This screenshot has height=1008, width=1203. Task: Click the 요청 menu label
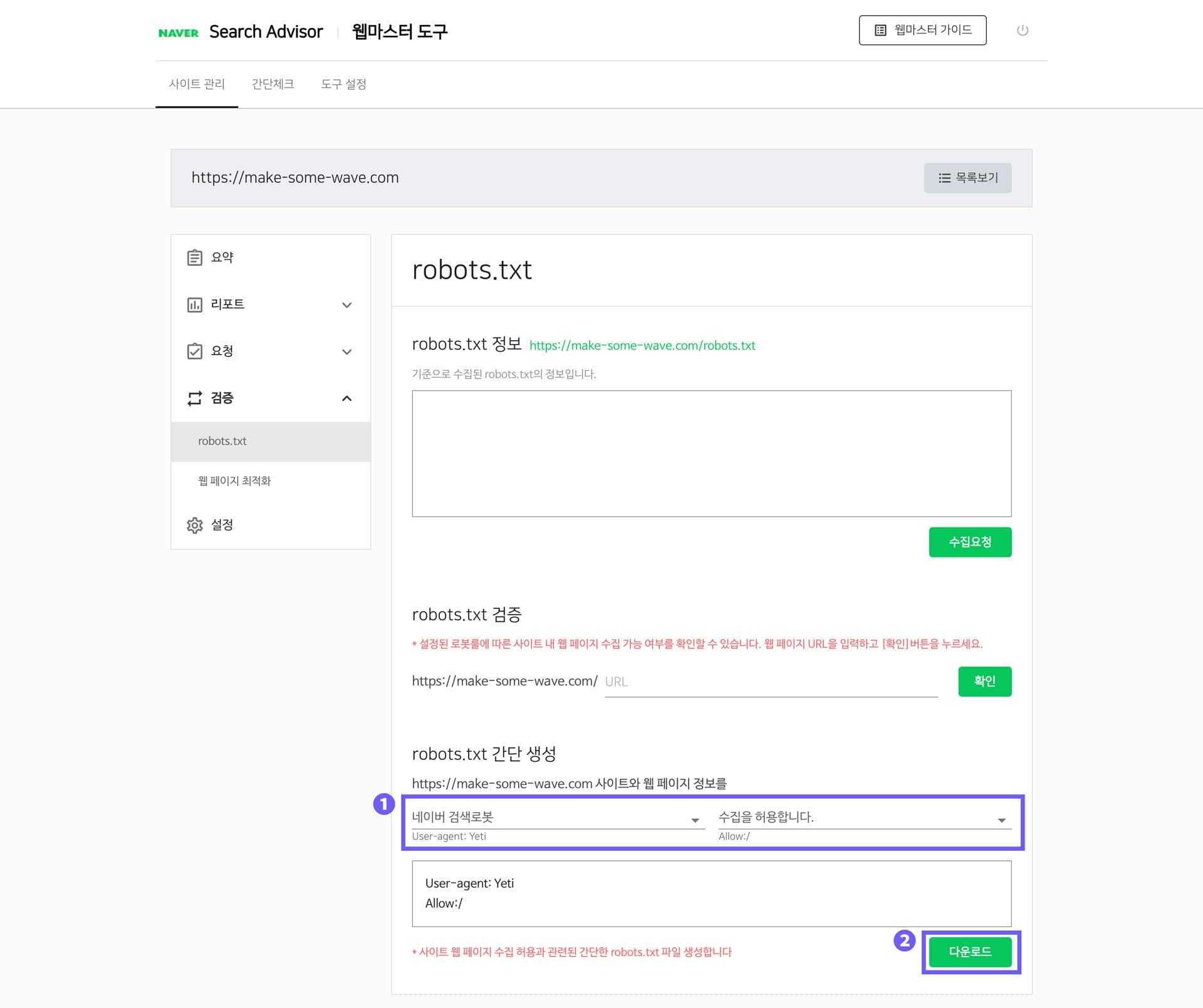[x=222, y=351]
